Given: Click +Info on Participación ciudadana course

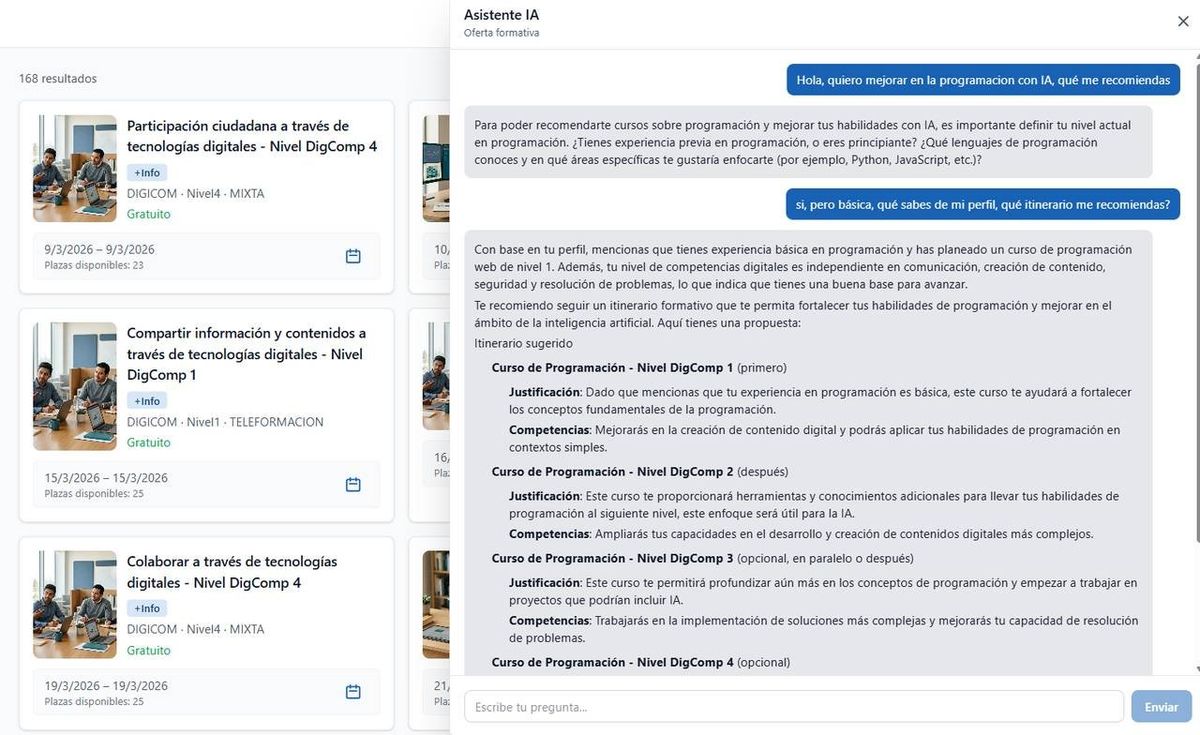Looking at the screenshot, I should pos(147,173).
